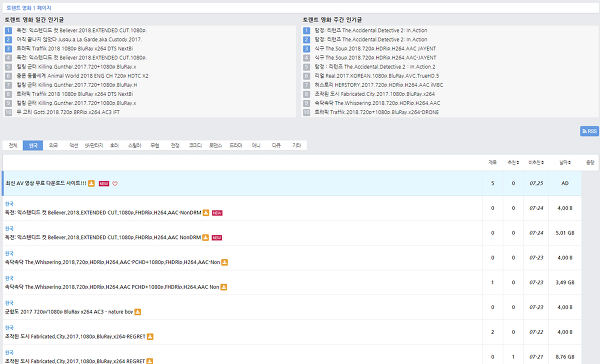Click download icon on 5.01 GB Believer row
This screenshot has height=364, width=600.
click(x=205, y=238)
